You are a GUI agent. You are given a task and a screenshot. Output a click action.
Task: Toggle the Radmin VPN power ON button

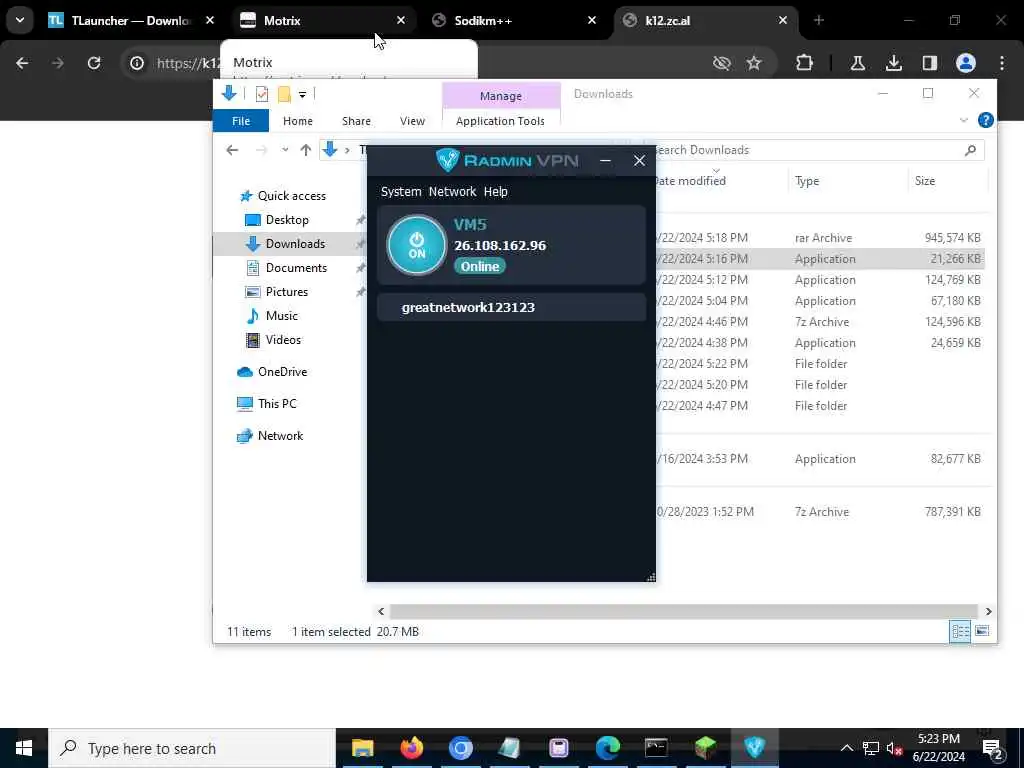(416, 245)
